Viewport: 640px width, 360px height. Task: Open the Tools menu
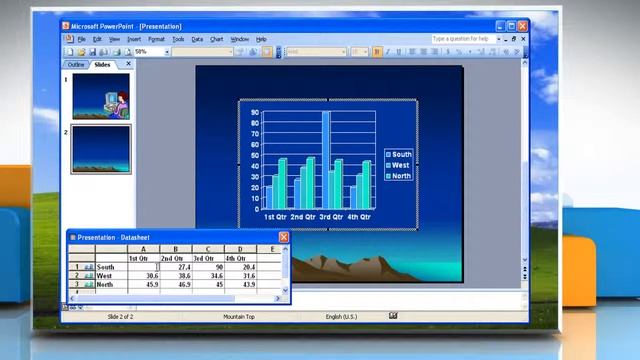[178, 39]
